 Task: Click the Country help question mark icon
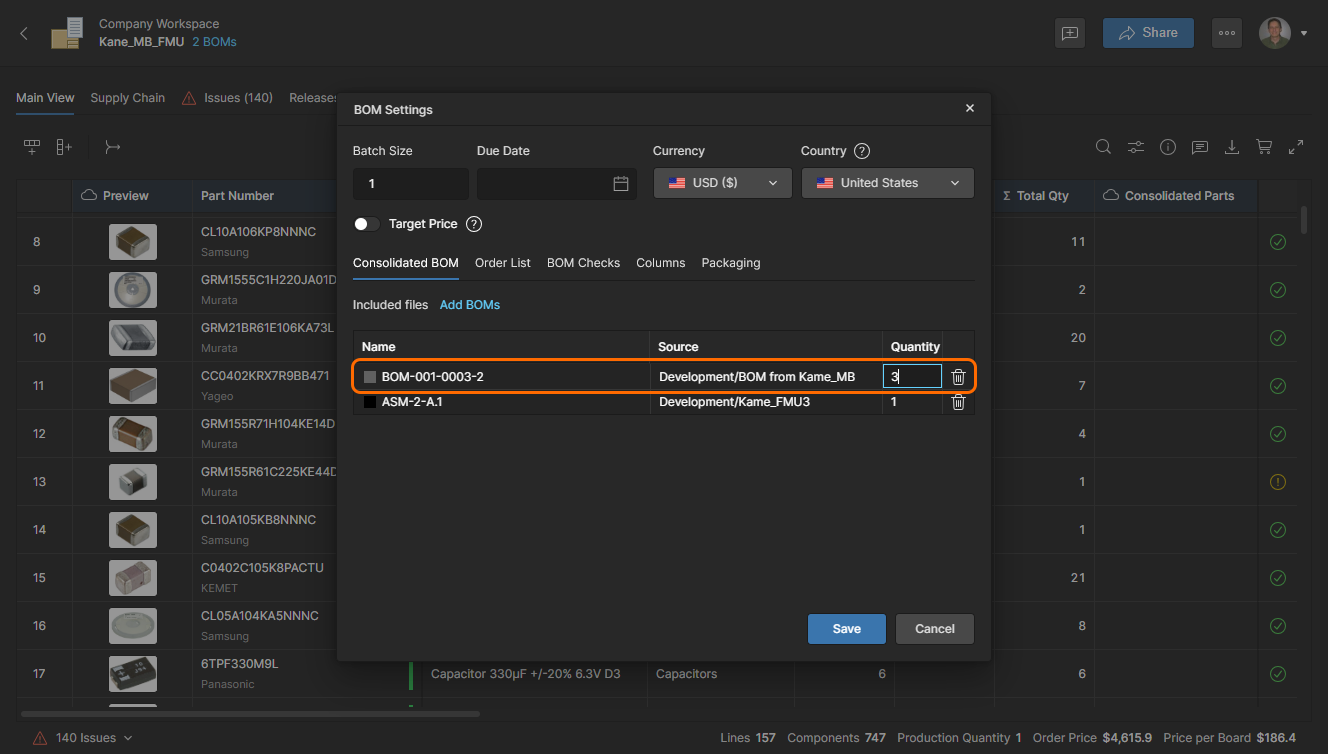click(x=862, y=151)
